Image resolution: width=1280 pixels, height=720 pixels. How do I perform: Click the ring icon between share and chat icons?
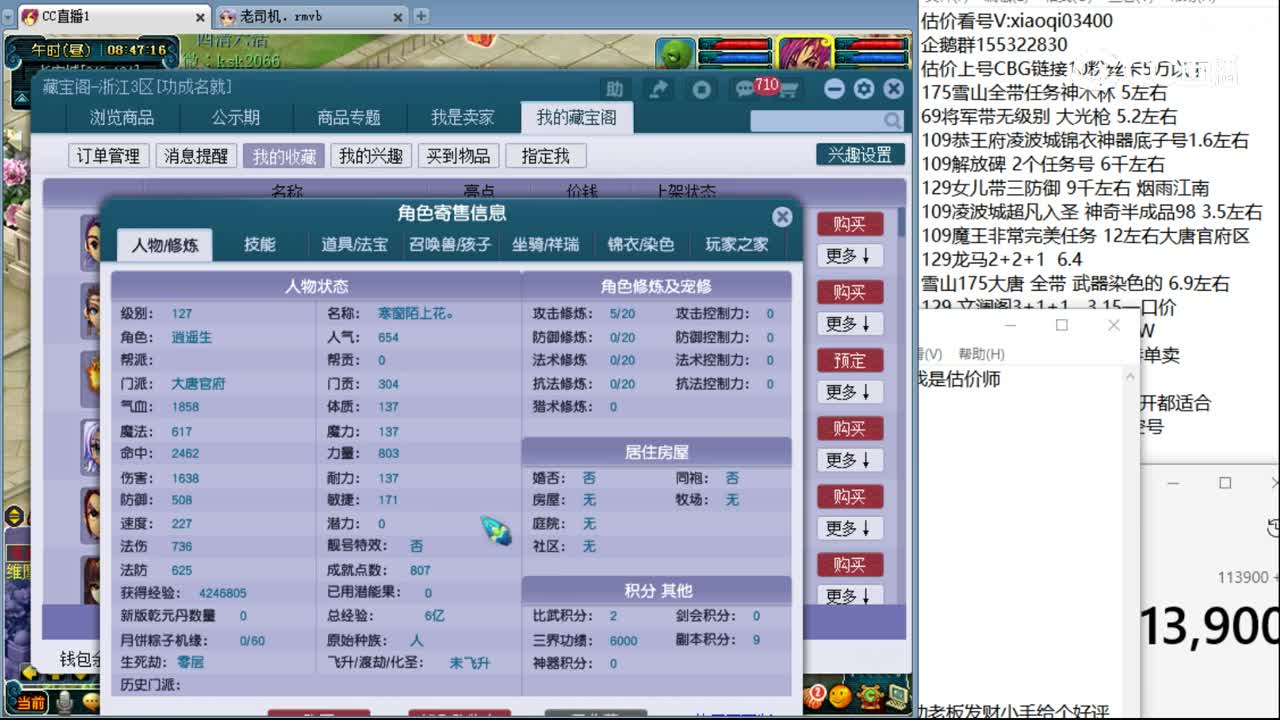click(701, 87)
